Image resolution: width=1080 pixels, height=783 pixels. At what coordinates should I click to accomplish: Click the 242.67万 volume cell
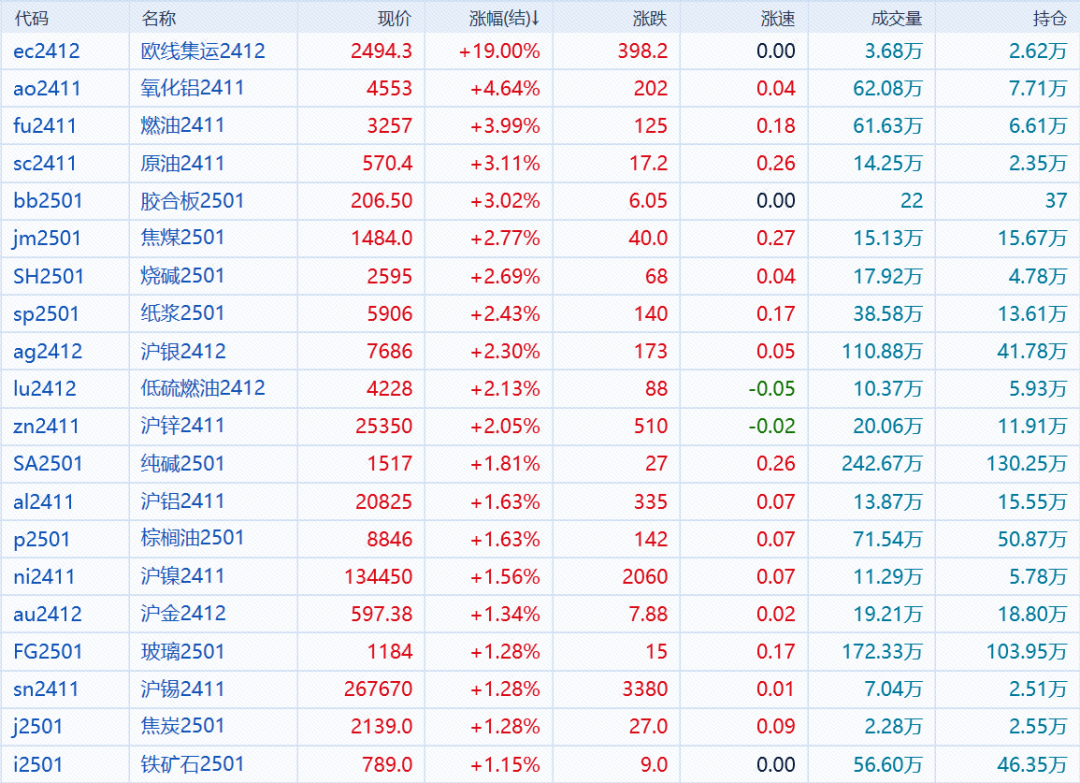pyautogui.click(x=882, y=464)
